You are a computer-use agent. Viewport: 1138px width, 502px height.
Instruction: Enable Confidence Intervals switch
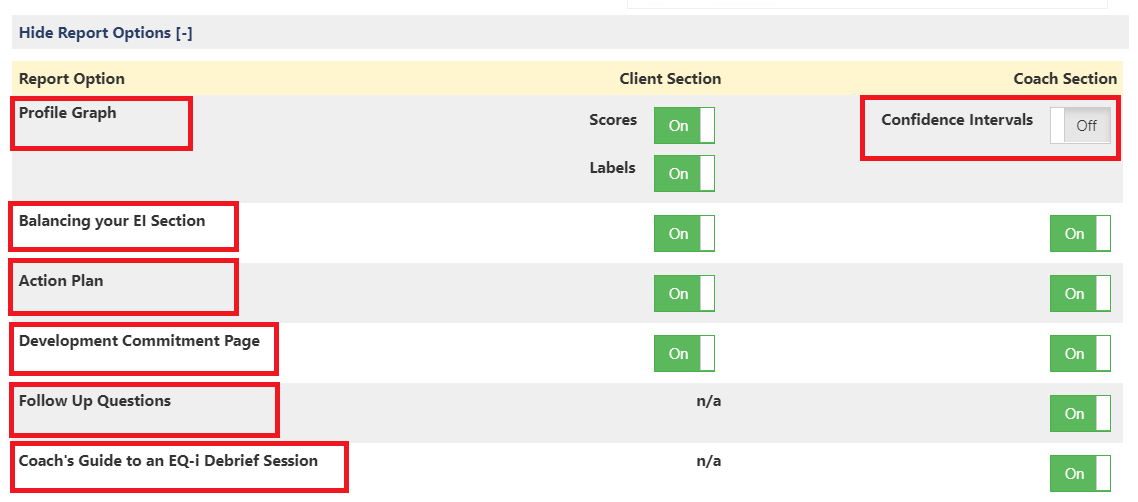pyautogui.click(x=1080, y=126)
